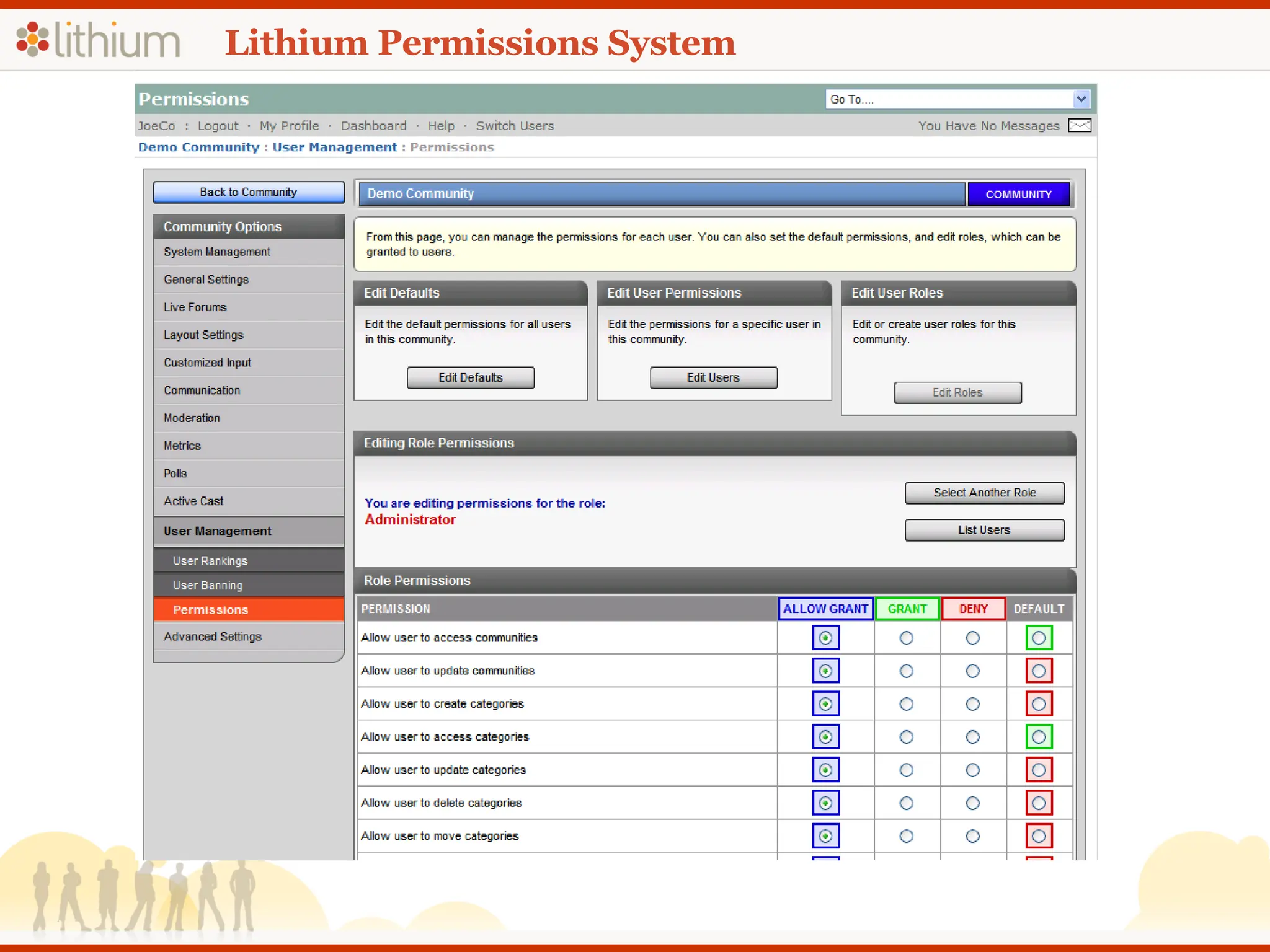This screenshot has height=952, width=1270.
Task: Open Active Cast in sidebar
Action: 249,501
